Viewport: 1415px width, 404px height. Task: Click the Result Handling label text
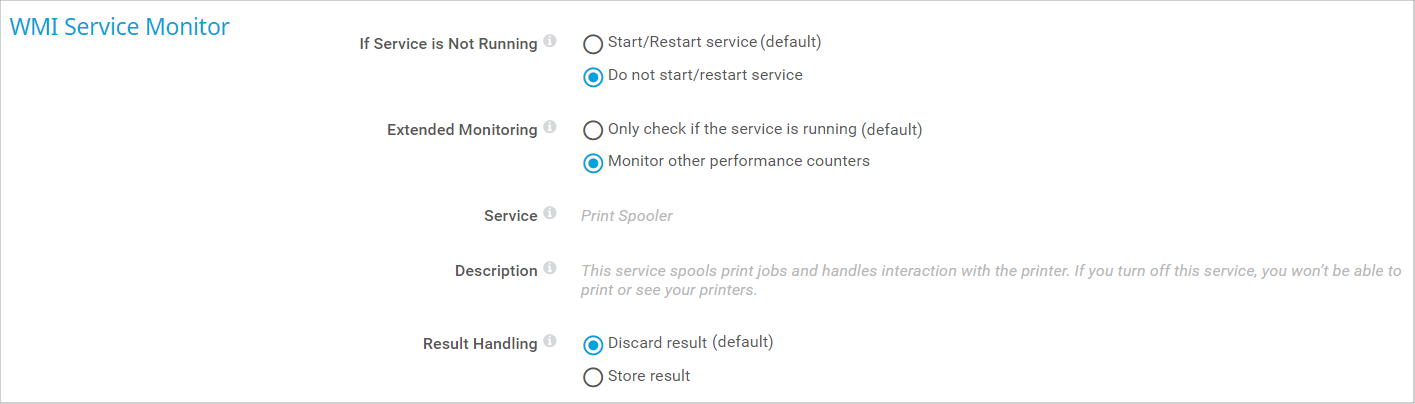[480, 344]
